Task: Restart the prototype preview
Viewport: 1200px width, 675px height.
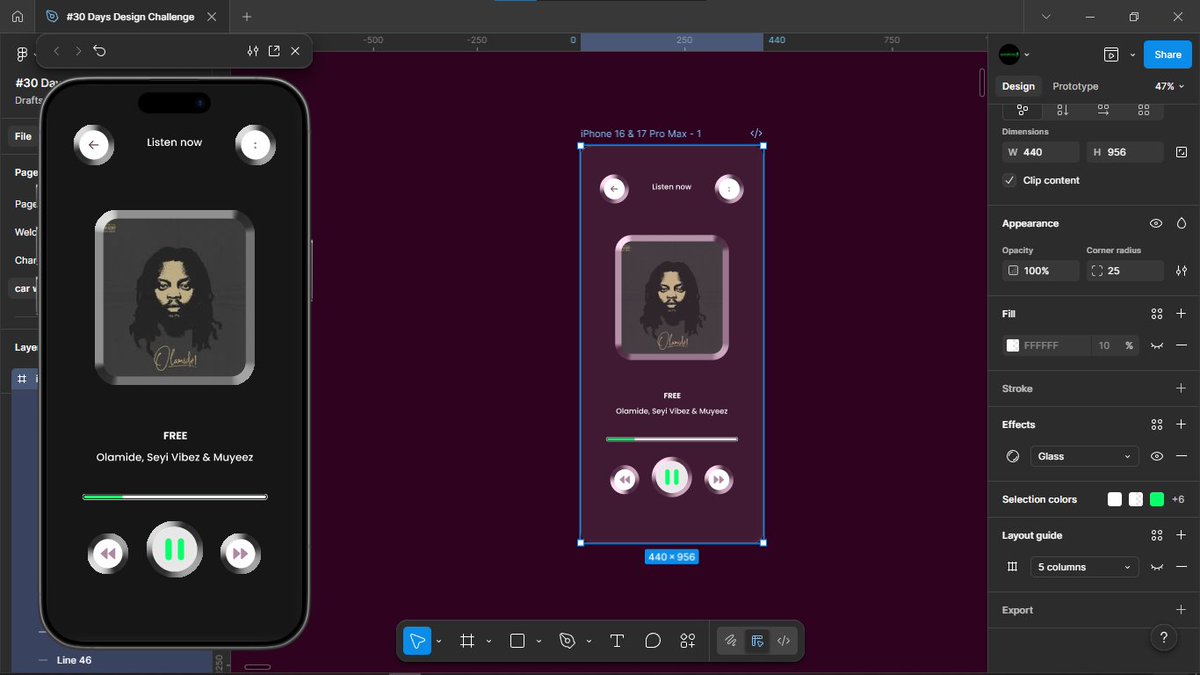Action: tap(100, 51)
